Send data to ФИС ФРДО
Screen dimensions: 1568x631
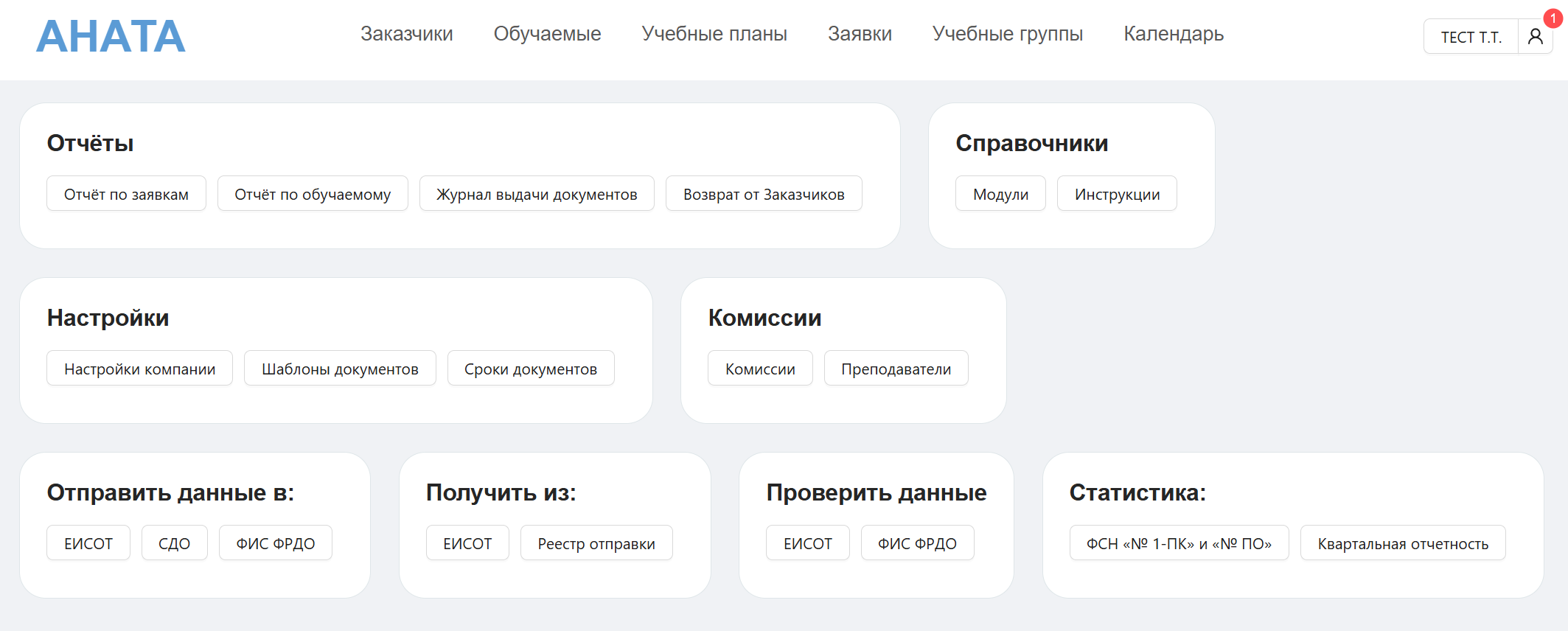click(x=275, y=543)
